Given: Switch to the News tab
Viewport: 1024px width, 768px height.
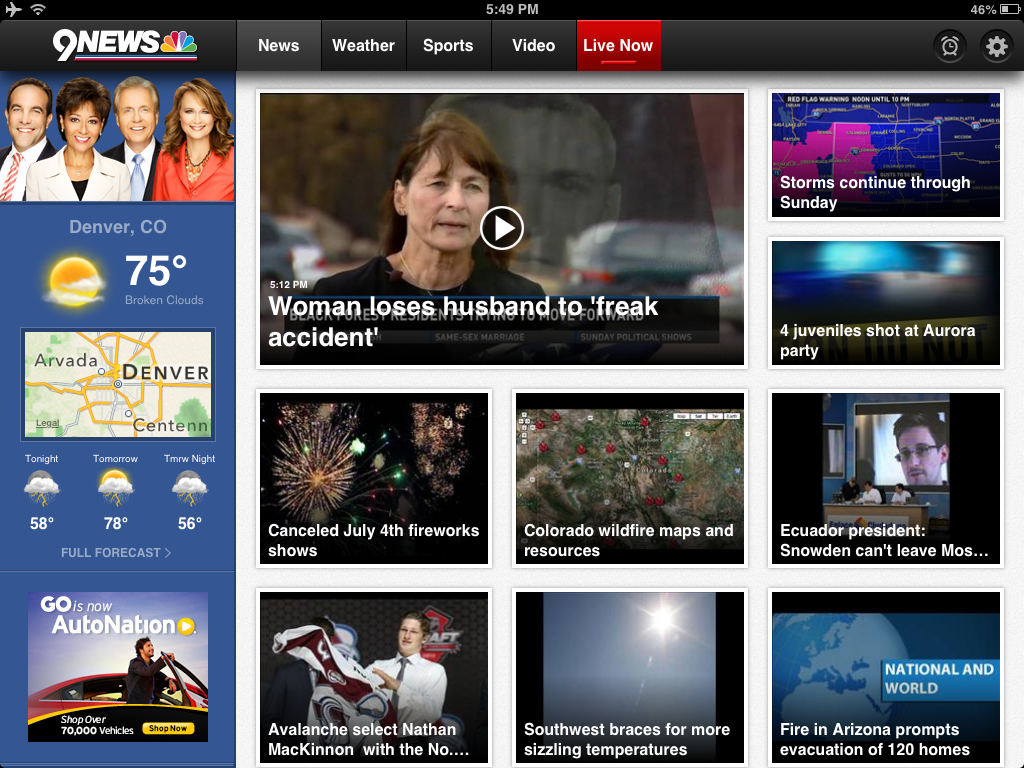Looking at the screenshot, I should (x=279, y=46).
